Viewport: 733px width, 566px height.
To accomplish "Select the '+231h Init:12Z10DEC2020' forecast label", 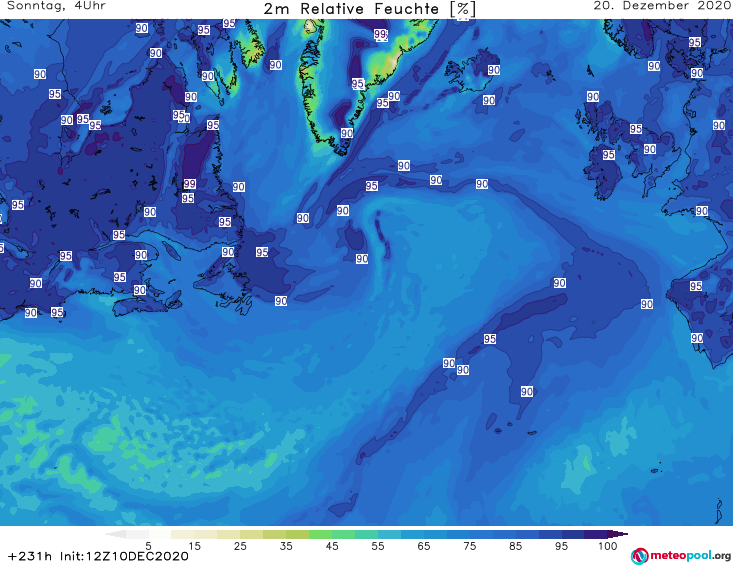I will [98, 556].
